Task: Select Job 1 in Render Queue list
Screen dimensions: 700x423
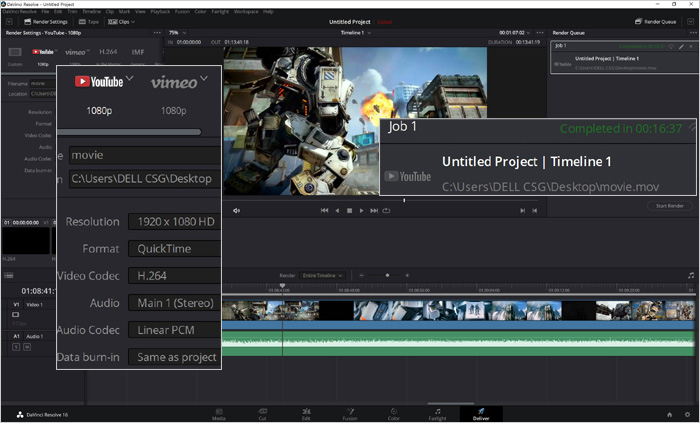Action: coord(624,57)
